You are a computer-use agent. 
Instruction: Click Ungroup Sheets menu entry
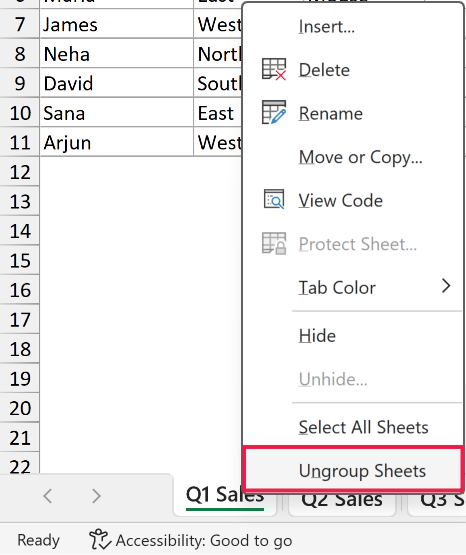click(x=353, y=470)
